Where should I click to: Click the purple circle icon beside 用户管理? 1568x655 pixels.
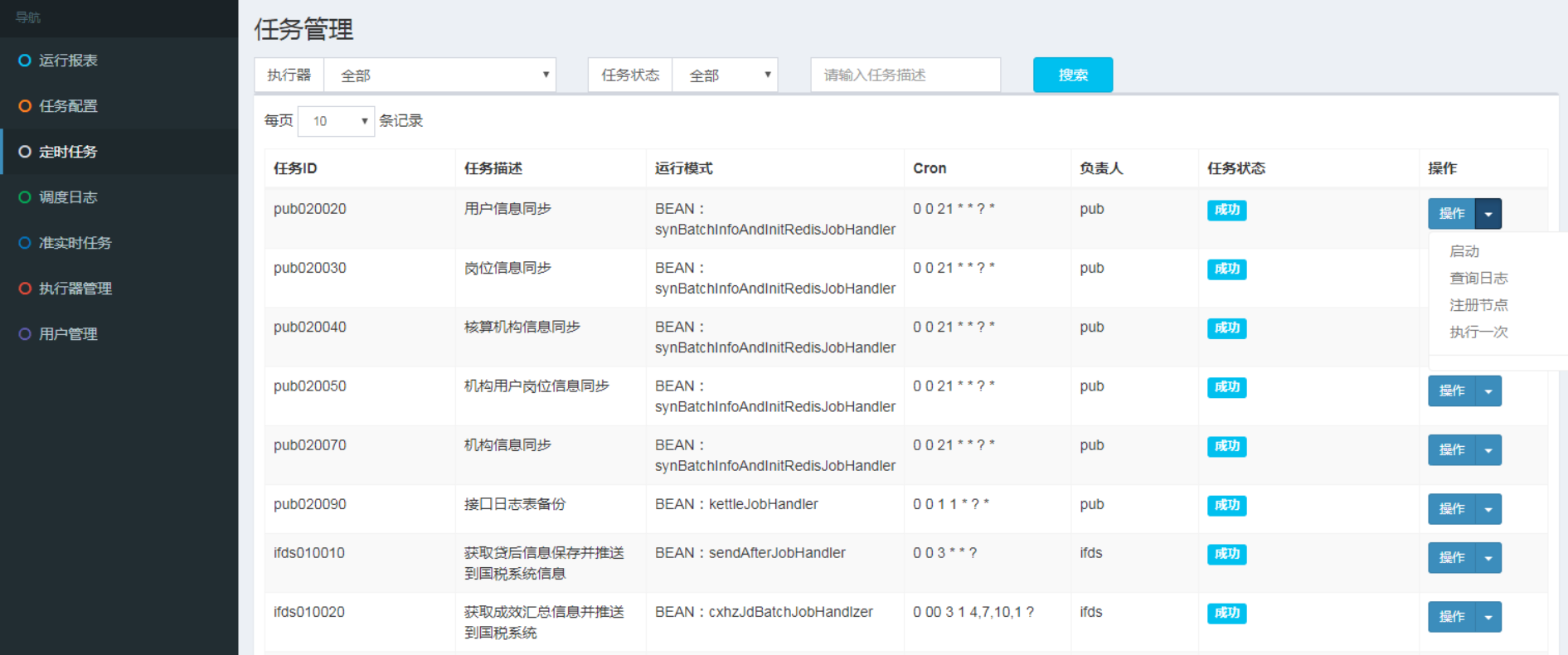(25, 334)
